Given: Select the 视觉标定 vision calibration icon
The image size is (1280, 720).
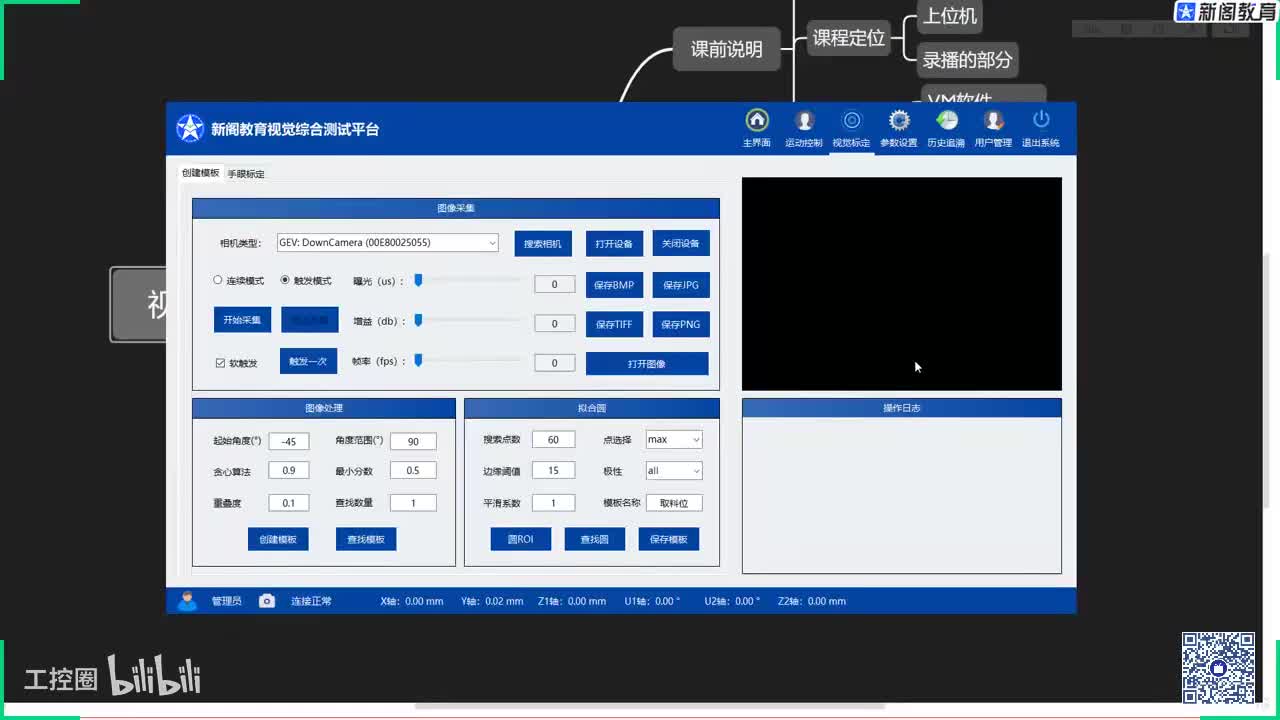Looking at the screenshot, I should tap(851, 121).
